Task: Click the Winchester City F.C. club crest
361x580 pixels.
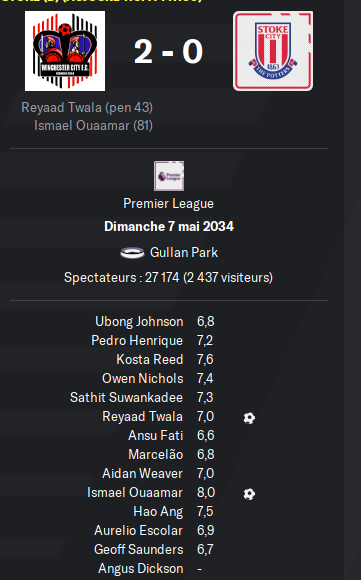Action: pyautogui.click(x=65, y=51)
